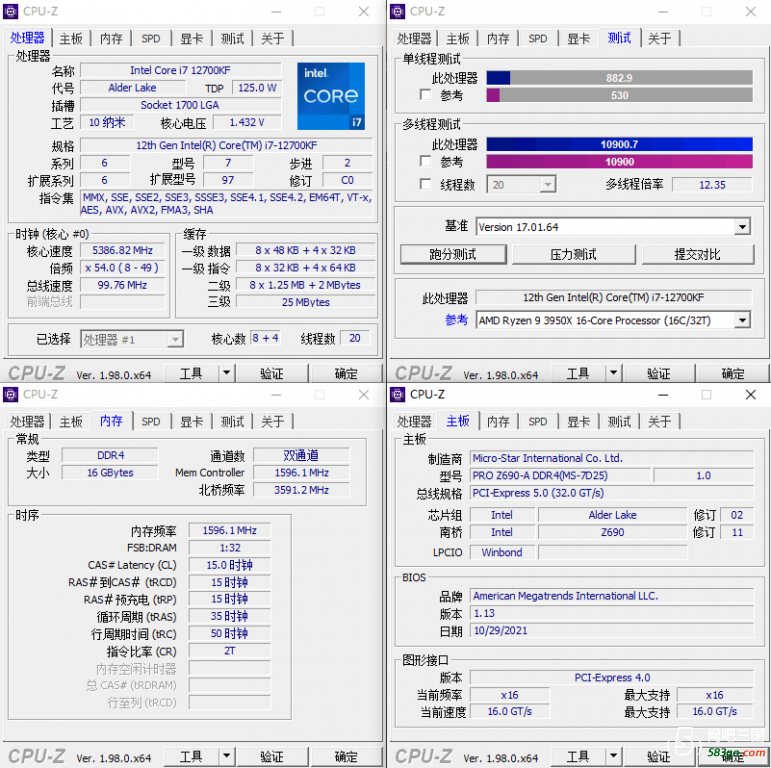Click the 跑分测试 benchmark button
The image size is (771, 768).
tap(453, 254)
